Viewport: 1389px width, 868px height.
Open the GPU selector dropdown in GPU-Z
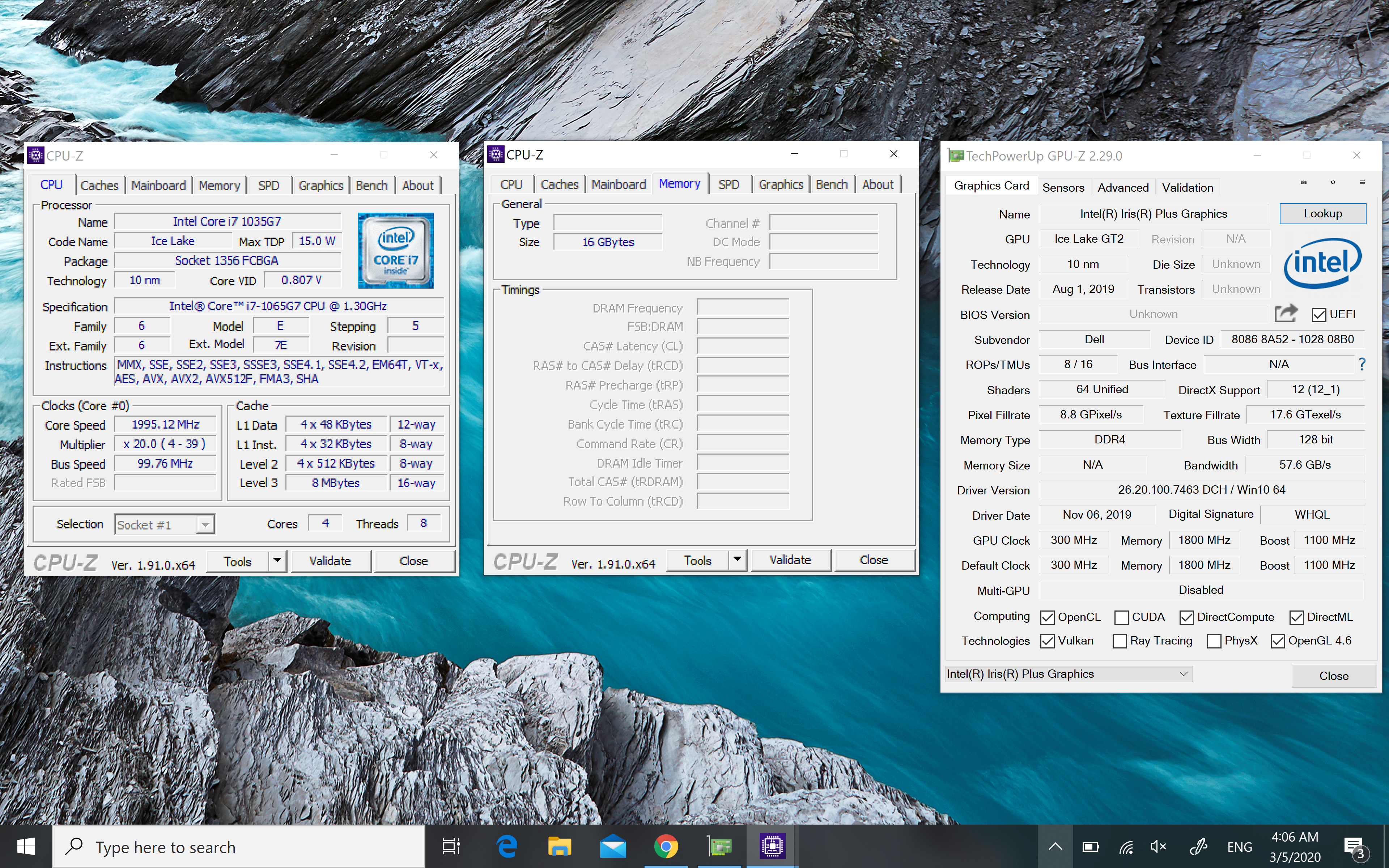click(1068, 673)
